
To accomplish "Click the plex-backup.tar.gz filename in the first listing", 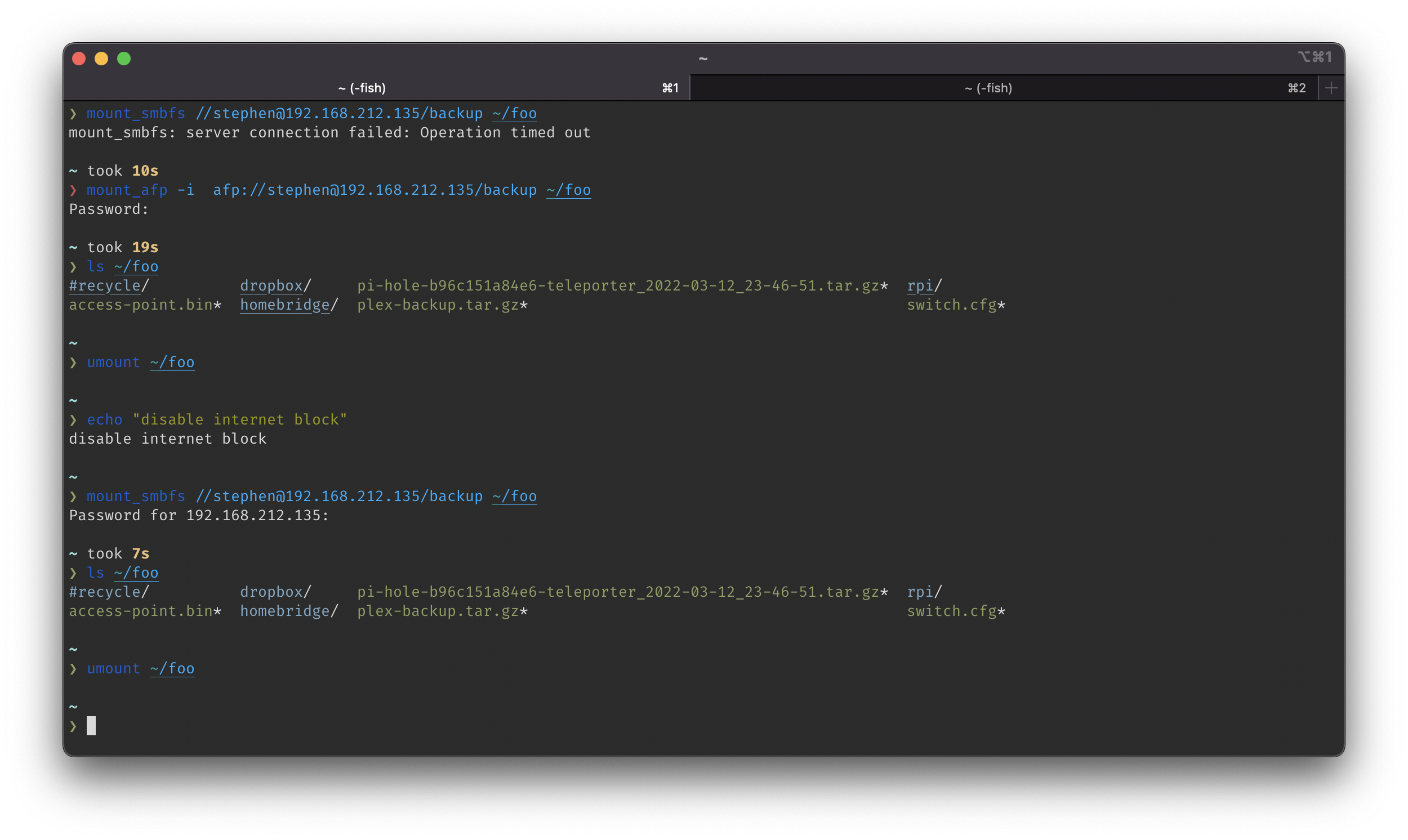I will (x=438, y=305).
